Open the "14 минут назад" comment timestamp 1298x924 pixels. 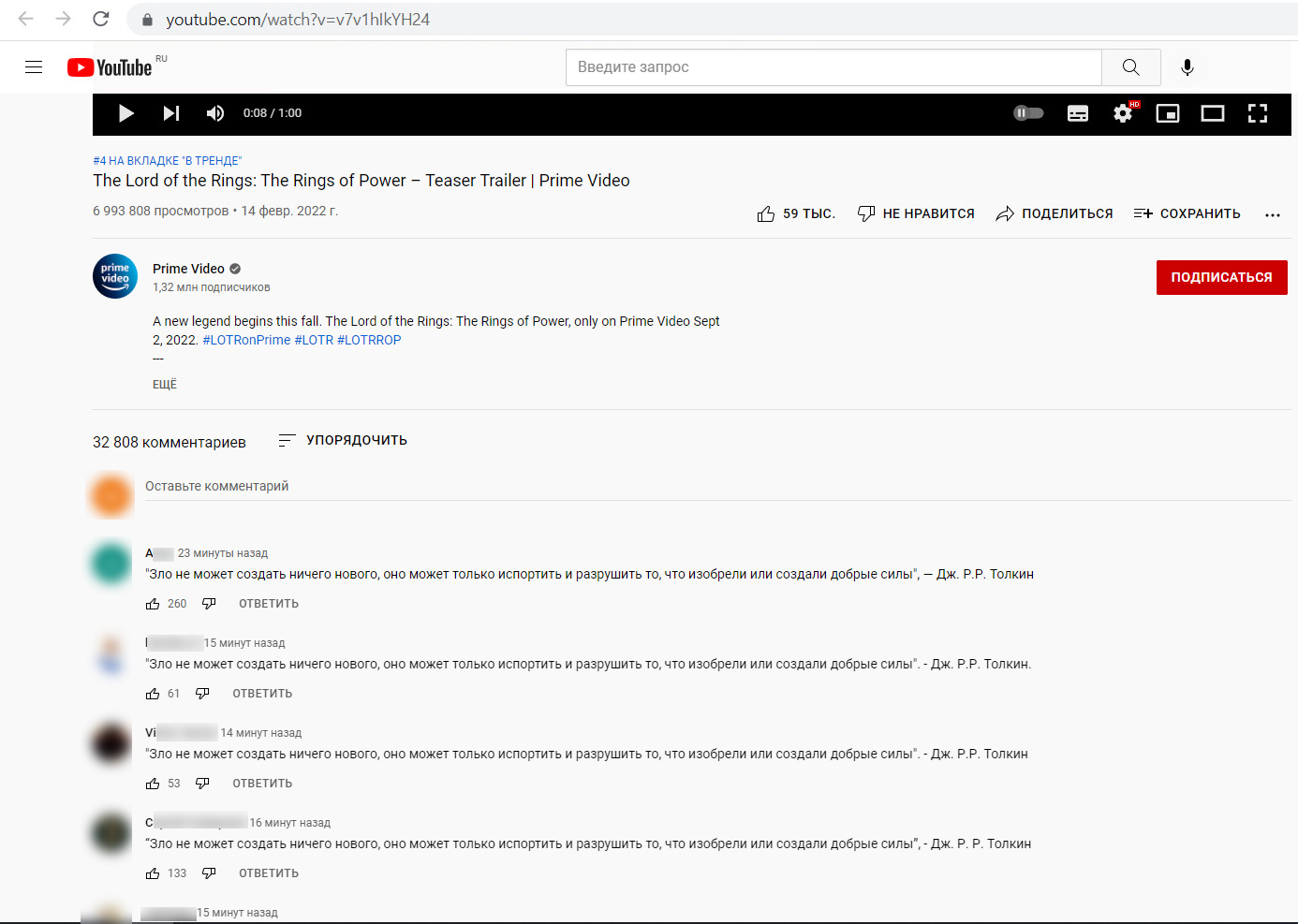tap(261, 733)
